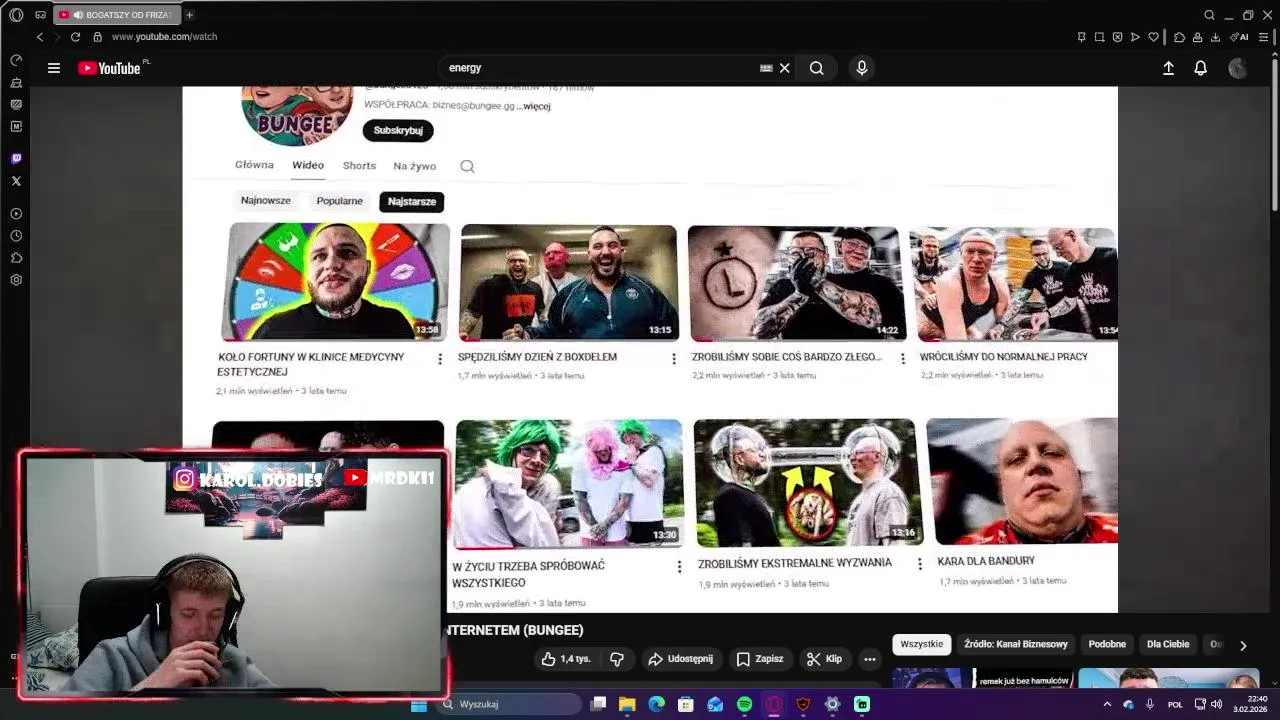
Task: Filter suggestions by Źródło: Kanał Biznesowy
Action: point(1016,645)
